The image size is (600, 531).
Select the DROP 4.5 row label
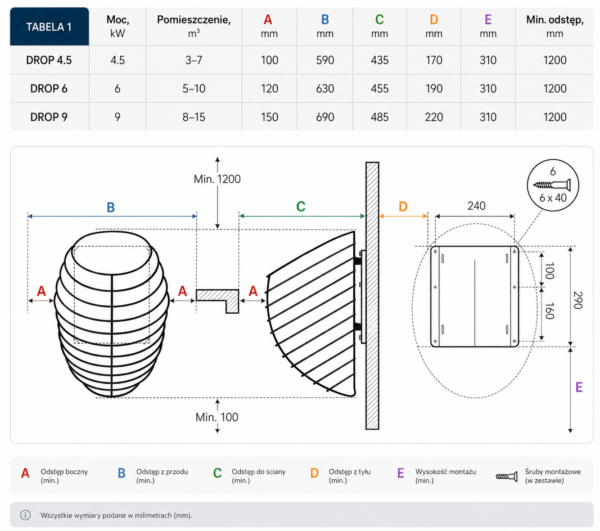pyautogui.click(x=49, y=60)
